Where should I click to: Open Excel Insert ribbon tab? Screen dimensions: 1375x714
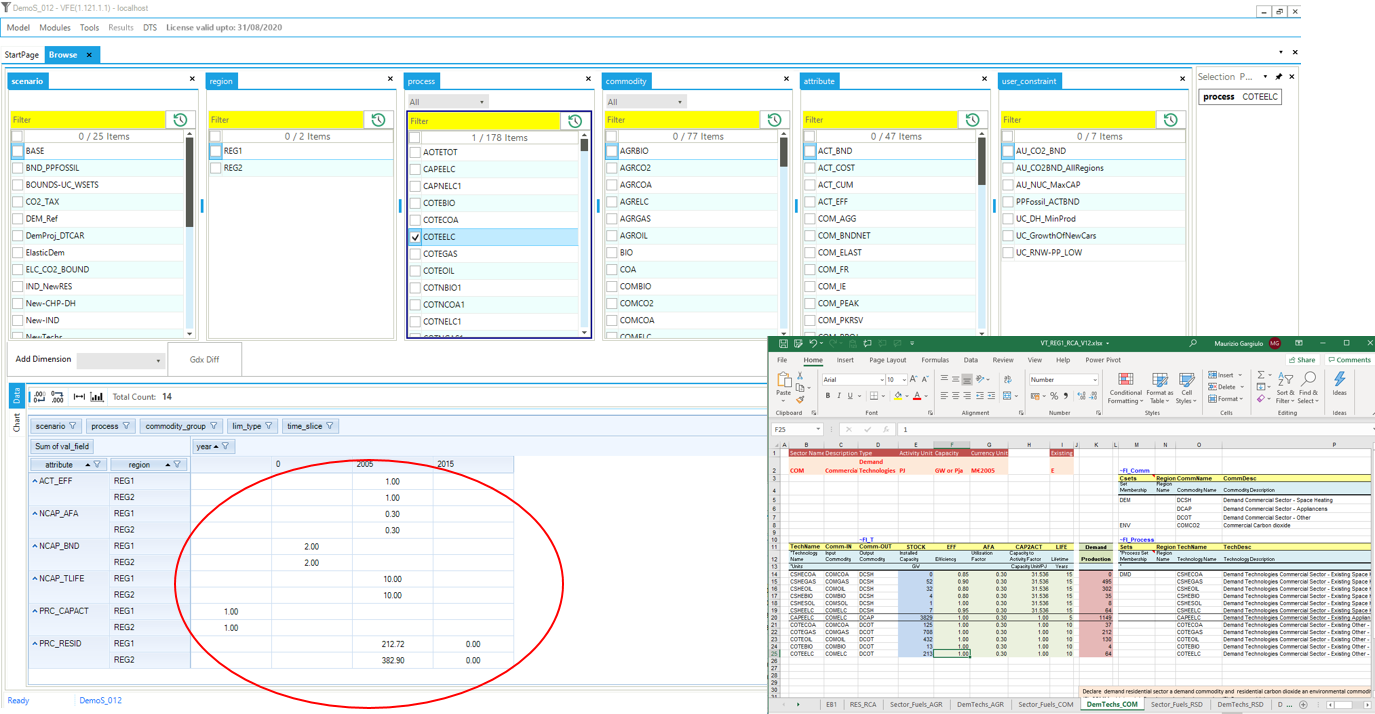[x=845, y=360]
